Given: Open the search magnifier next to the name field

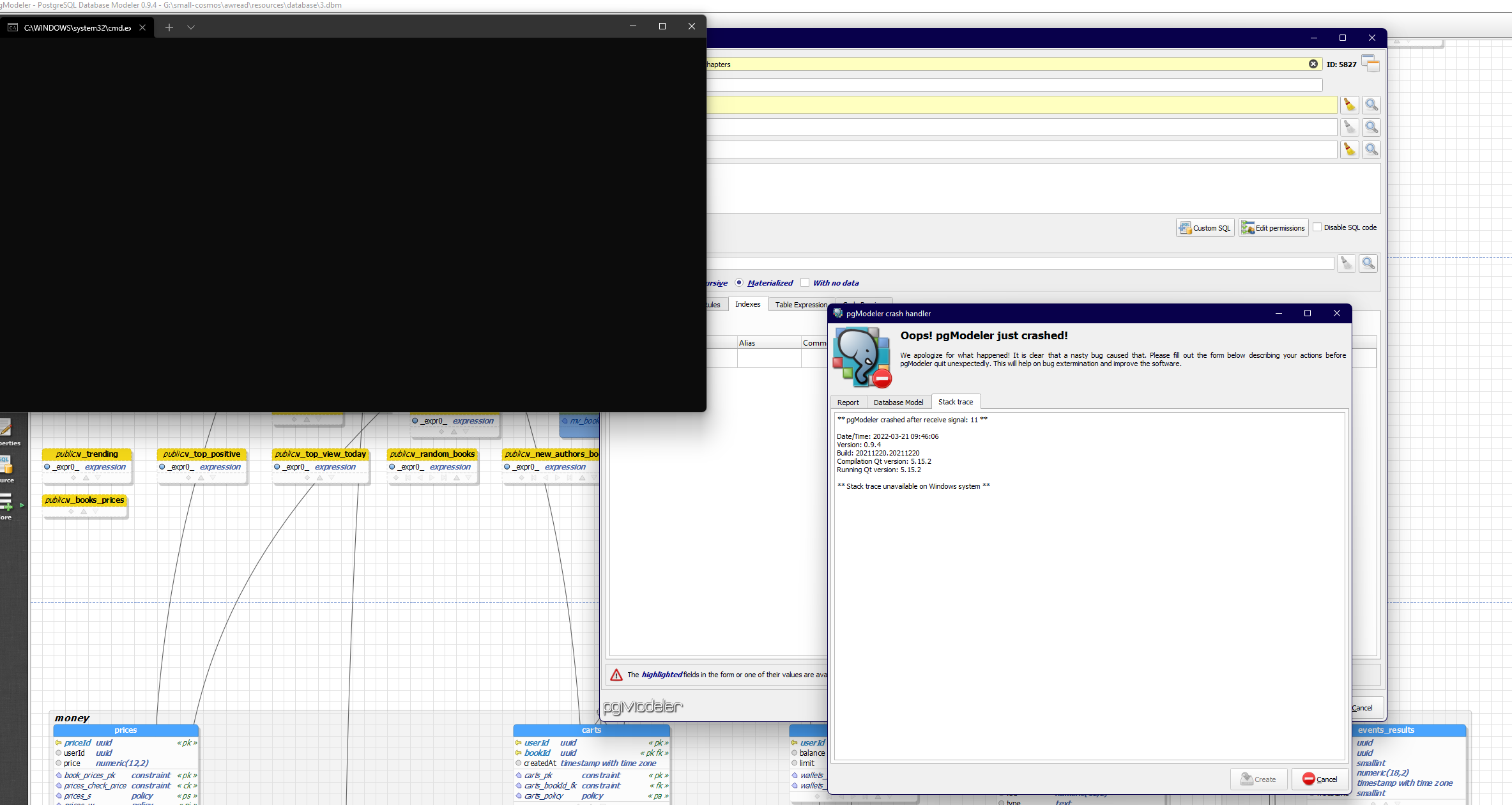Looking at the screenshot, I should pos(1371,104).
